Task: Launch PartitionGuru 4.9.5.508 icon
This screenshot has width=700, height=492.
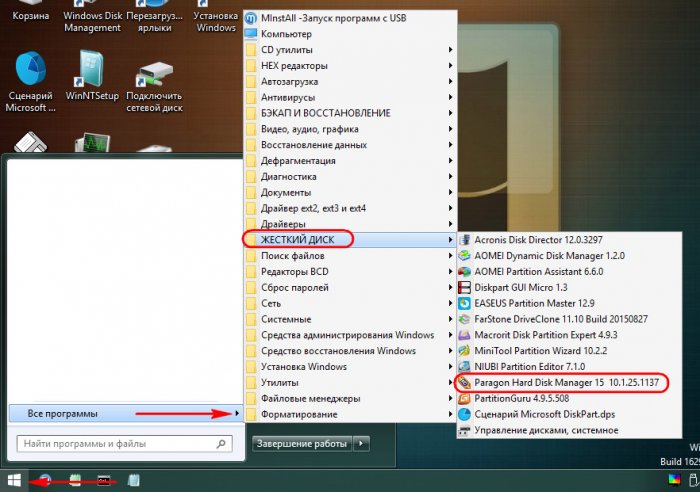Action: pos(464,398)
